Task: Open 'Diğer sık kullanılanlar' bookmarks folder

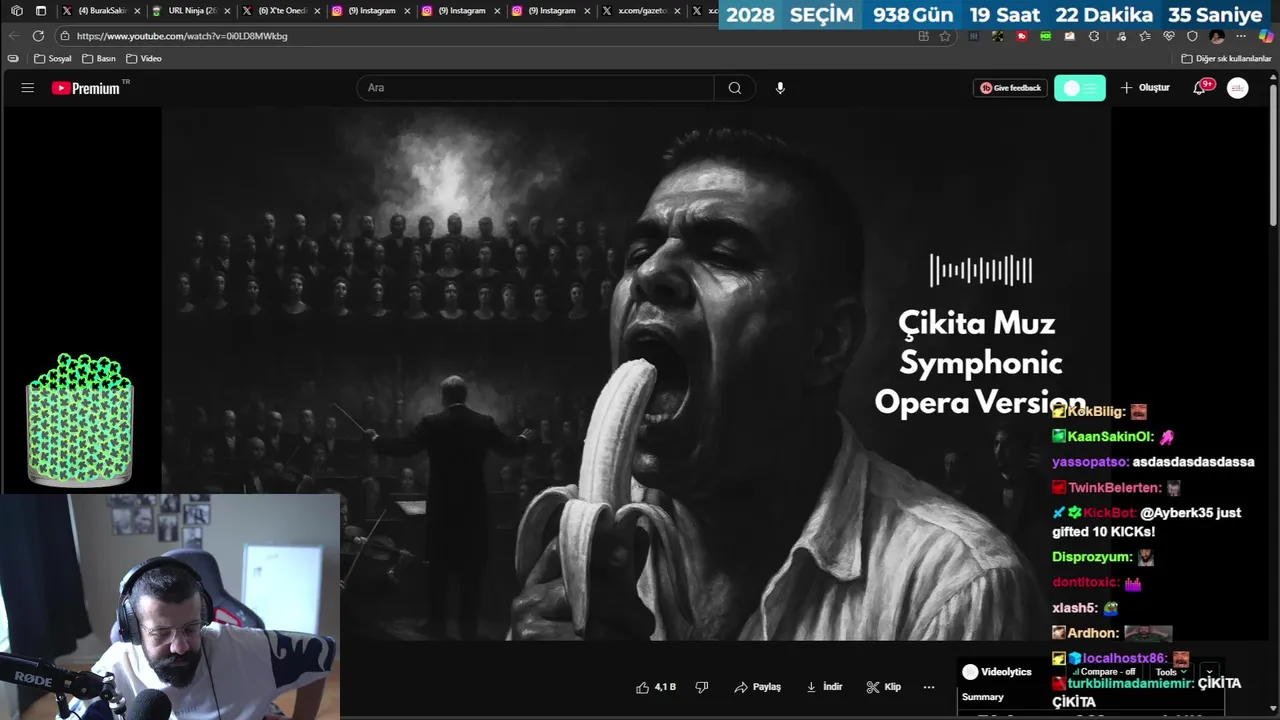Action: click(x=1226, y=59)
